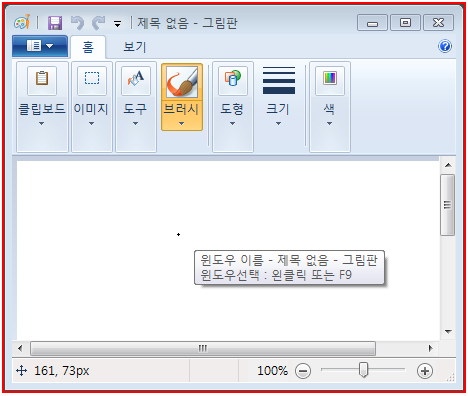Image resolution: width=468 pixels, height=396 pixels.
Task: Redo action with forward arrow icon
Action: [99, 23]
